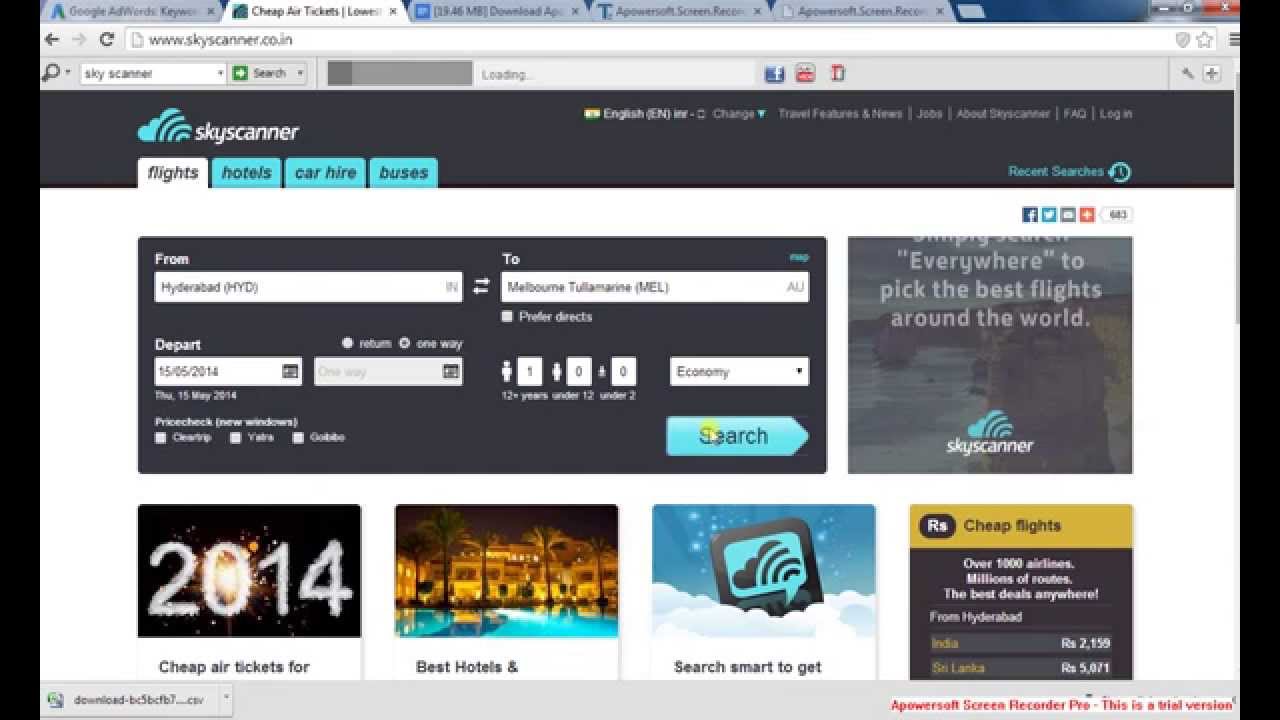Click the 2014 fireworks thumbnail
This screenshot has width=1280, height=720.
click(x=249, y=571)
